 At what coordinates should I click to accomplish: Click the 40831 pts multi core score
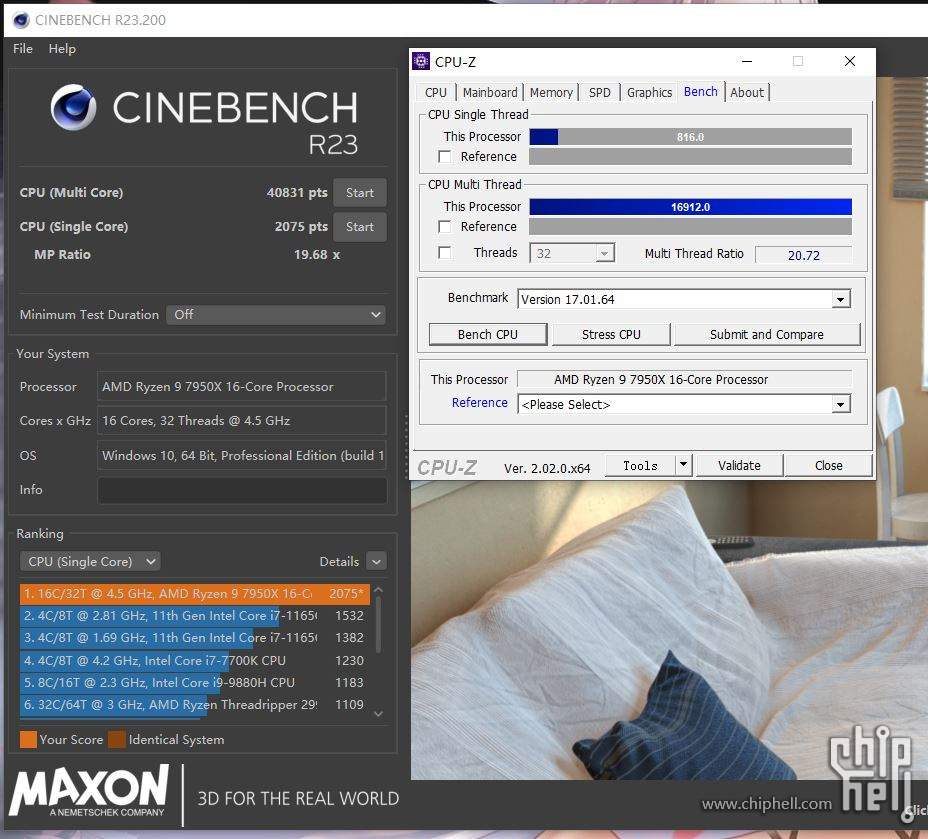pyautogui.click(x=297, y=192)
